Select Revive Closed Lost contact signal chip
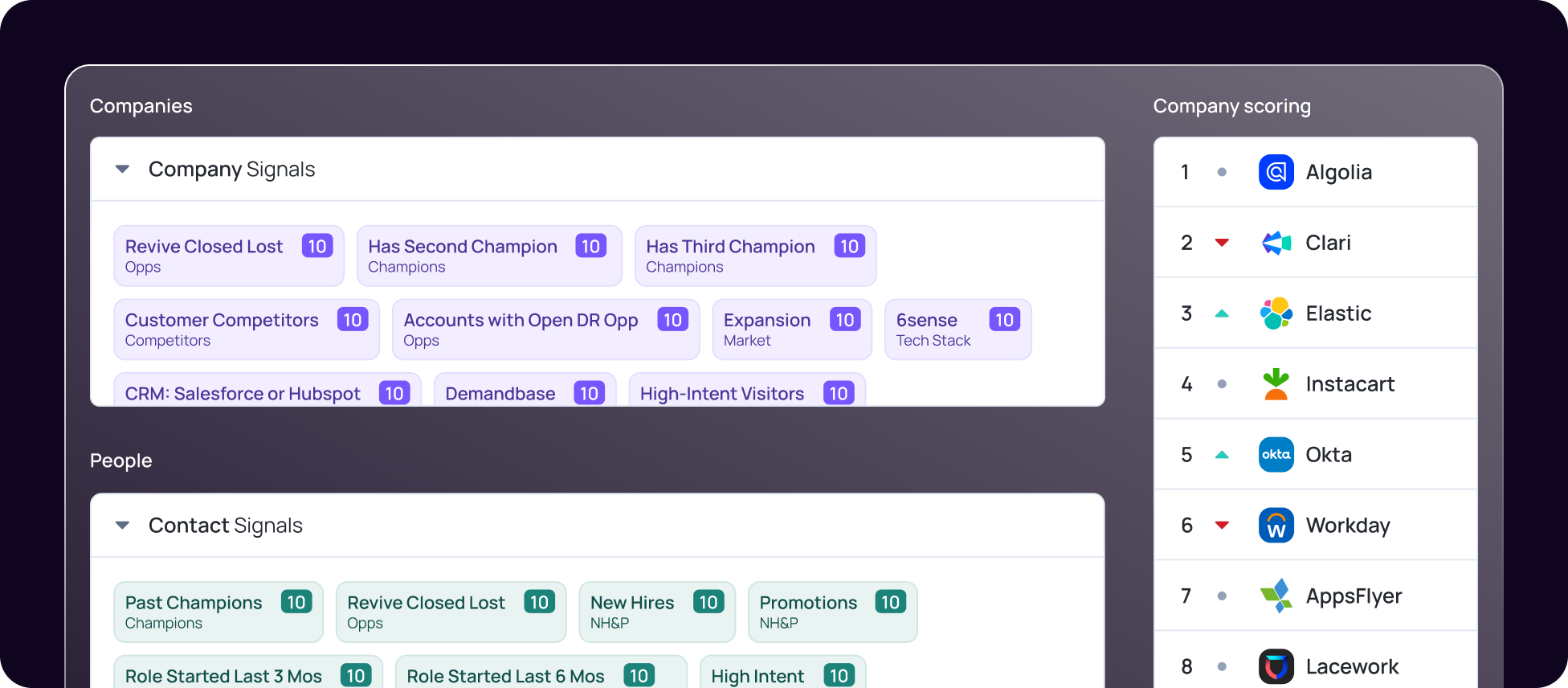Viewport: 1568px width, 688px height. tap(451, 612)
